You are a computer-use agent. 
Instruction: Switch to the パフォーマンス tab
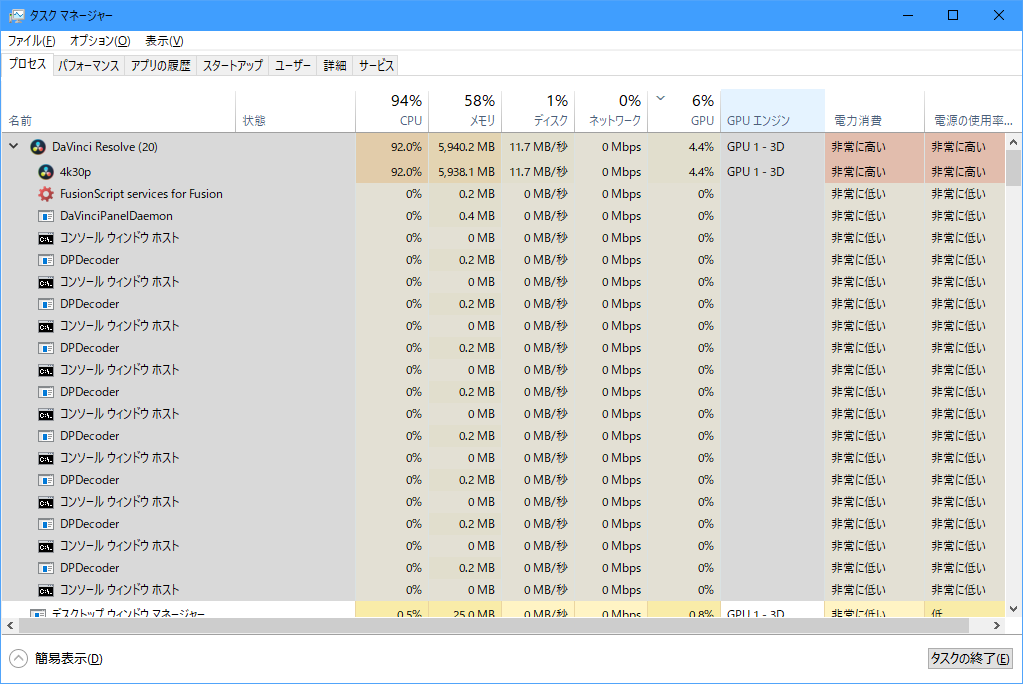89,65
